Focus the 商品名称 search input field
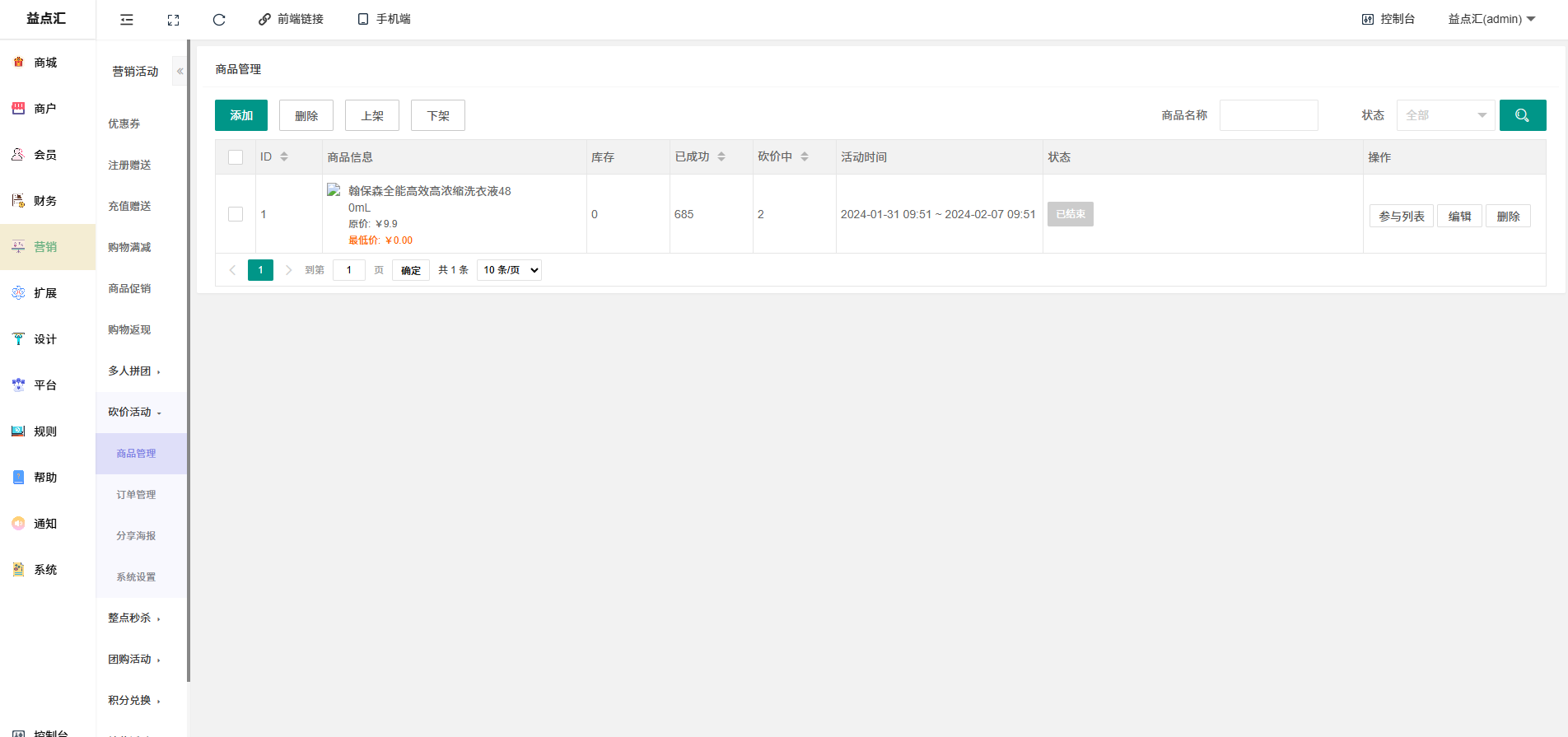The height and width of the screenshot is (737, 1568). (x=1268, y=115)
